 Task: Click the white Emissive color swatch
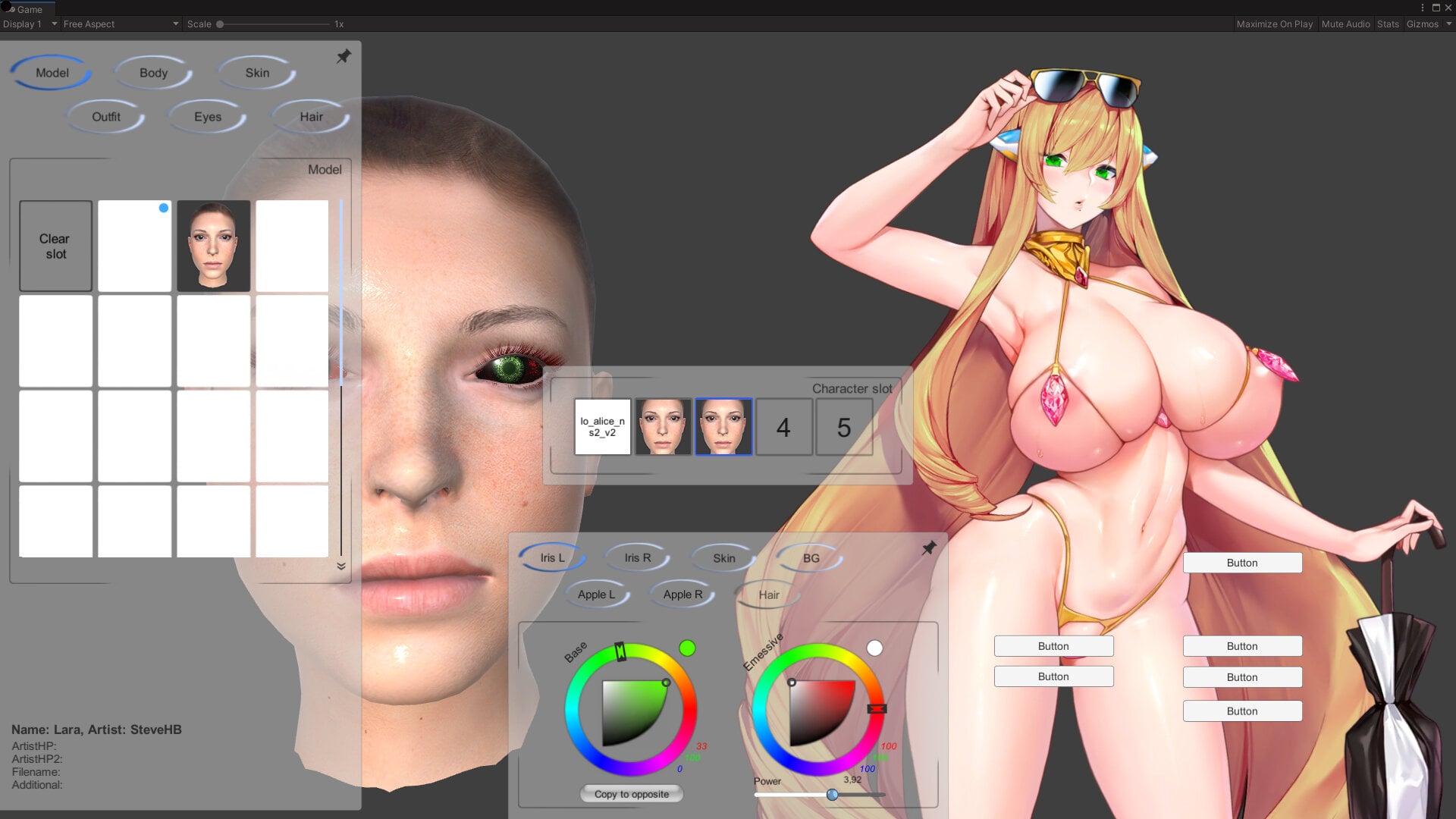click(x=874, y=648)
